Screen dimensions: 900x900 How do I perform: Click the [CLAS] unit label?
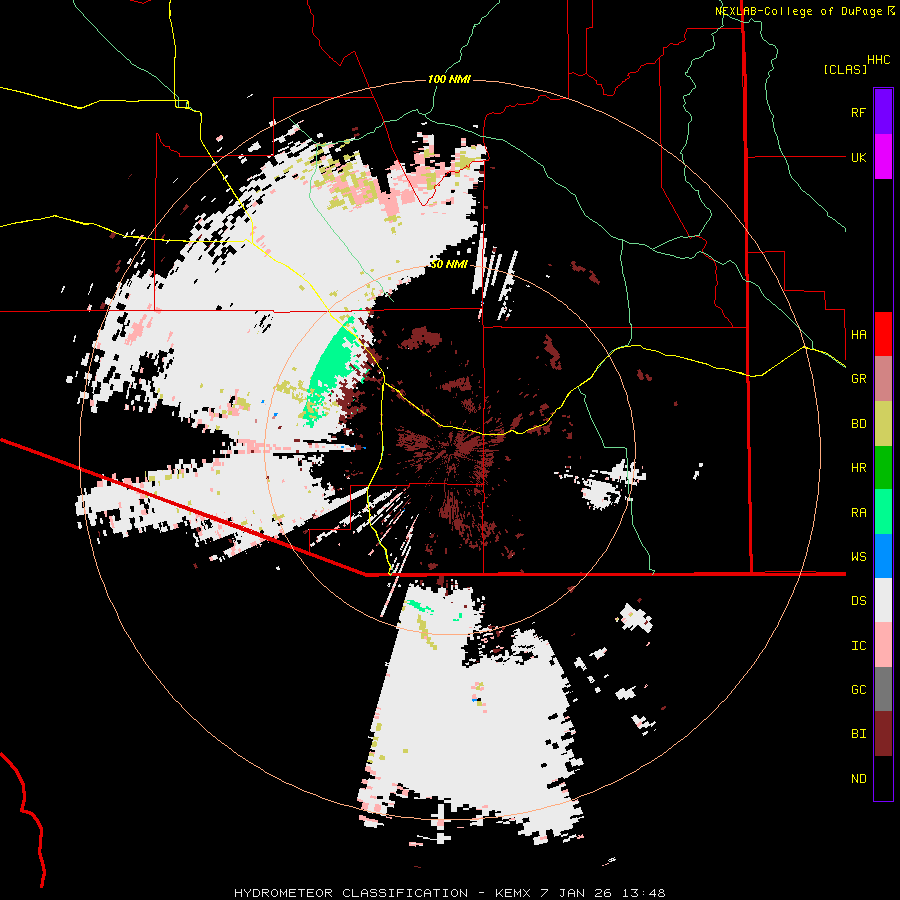coord(845,70)
